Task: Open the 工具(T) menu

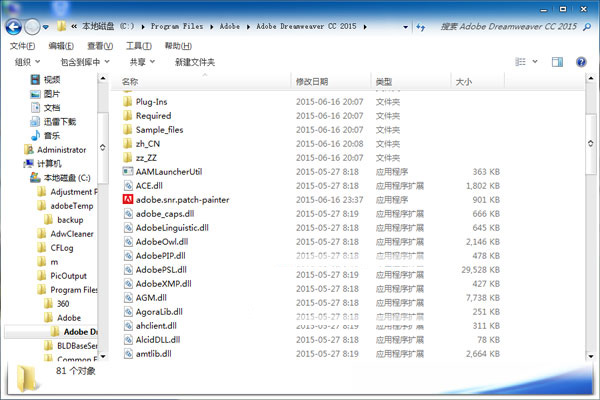Action: 139,46
